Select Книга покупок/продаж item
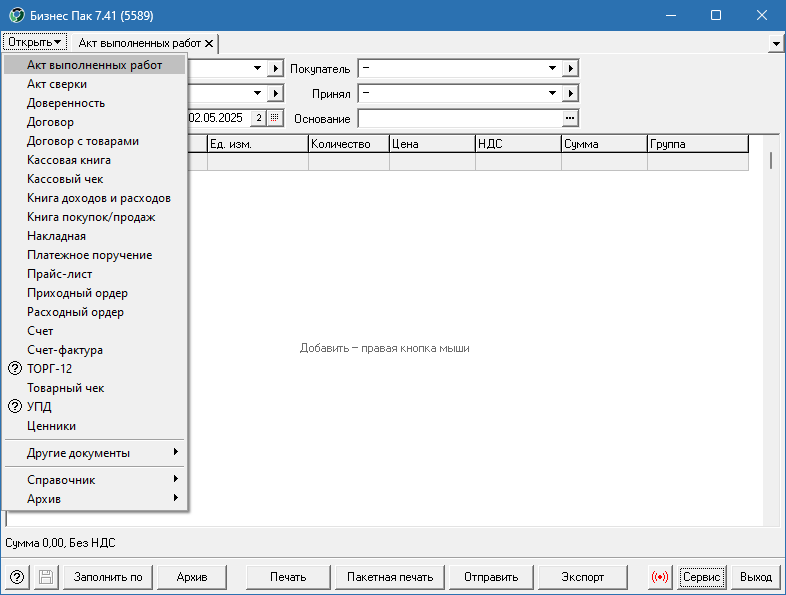The image size is (786, 595). point(95,217)
